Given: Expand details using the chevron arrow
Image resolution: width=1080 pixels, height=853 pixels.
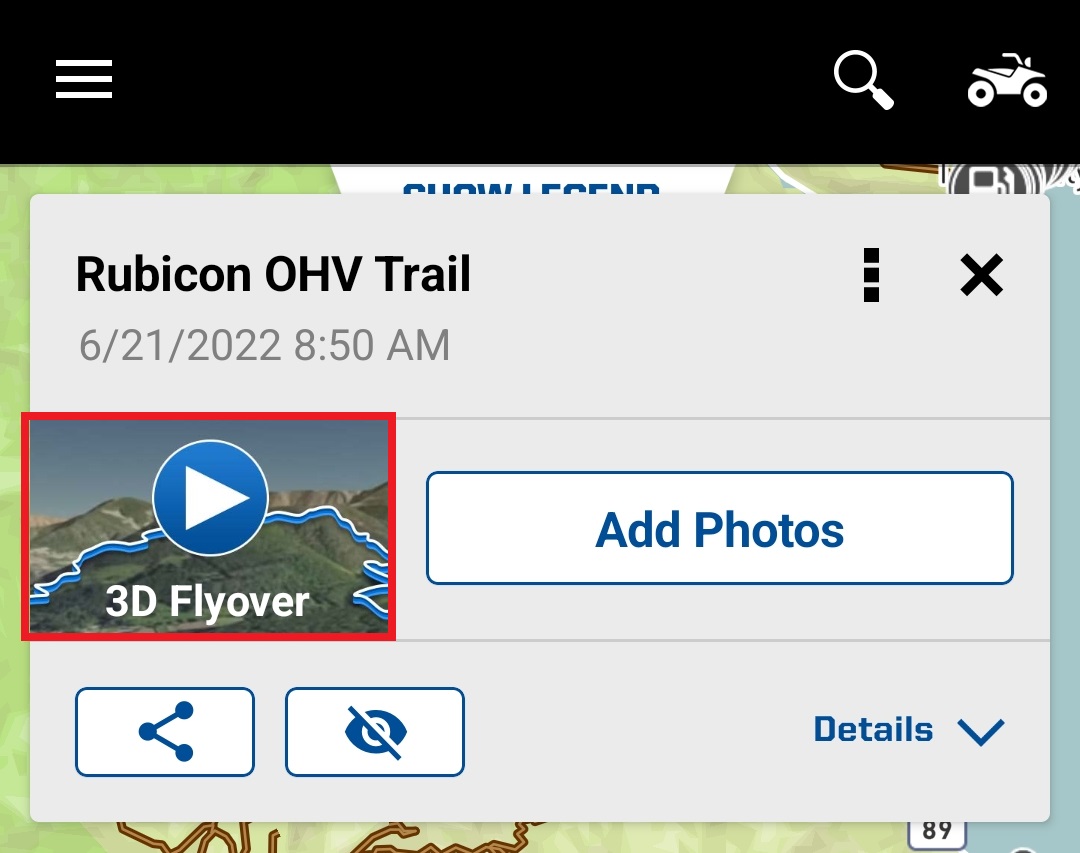Looking at the screenshot, I should [x=981, y=732].
